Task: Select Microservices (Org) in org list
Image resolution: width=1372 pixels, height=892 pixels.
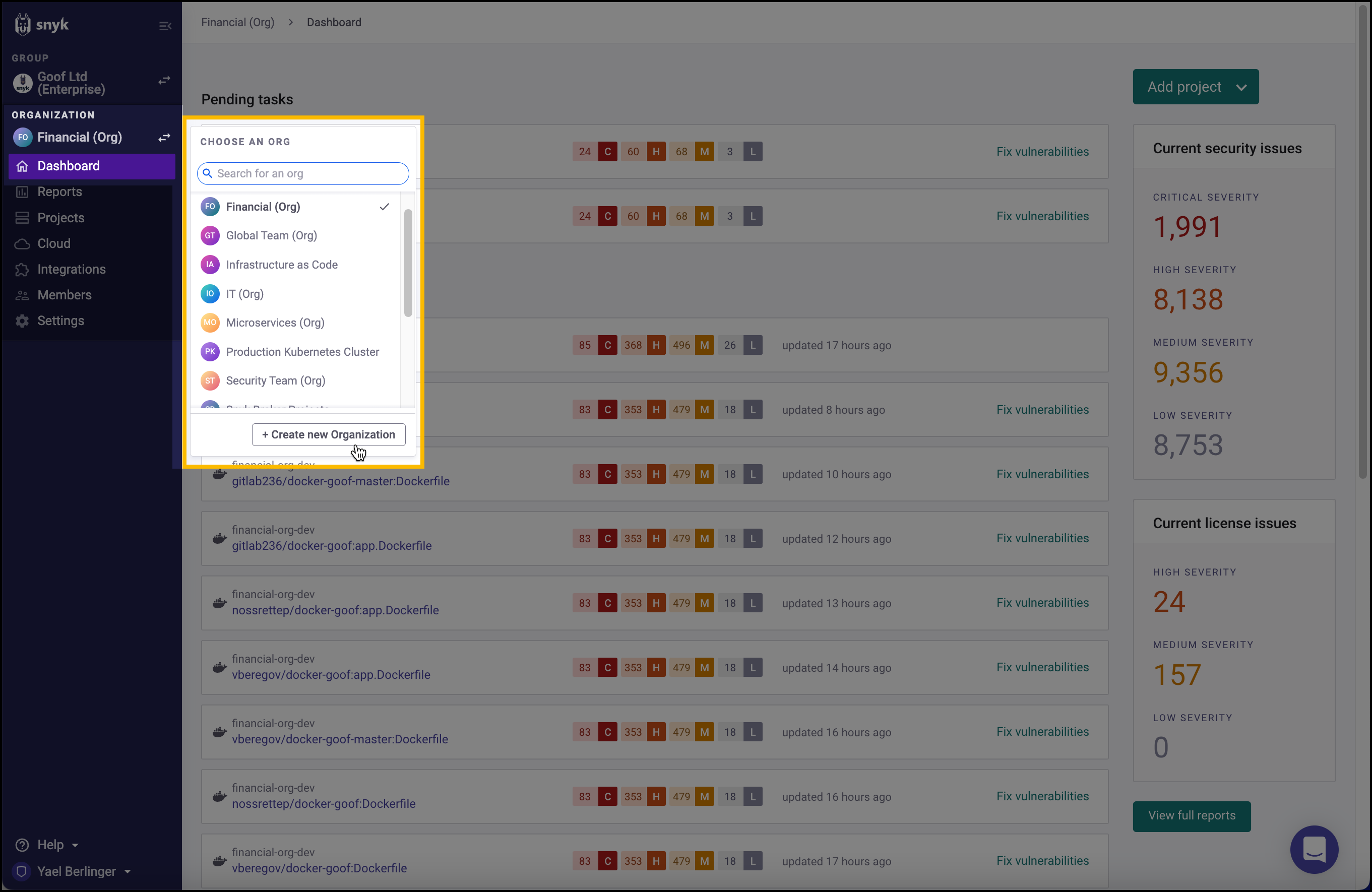Action: click(275, 323)
